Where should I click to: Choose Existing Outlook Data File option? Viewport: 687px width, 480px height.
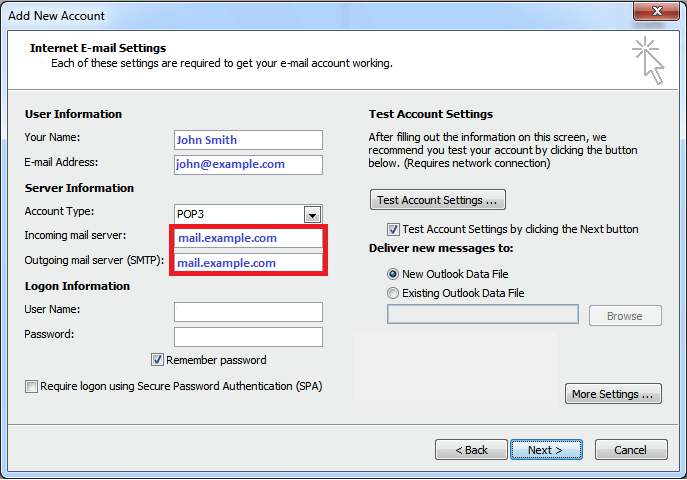click(x=393, y=293)
